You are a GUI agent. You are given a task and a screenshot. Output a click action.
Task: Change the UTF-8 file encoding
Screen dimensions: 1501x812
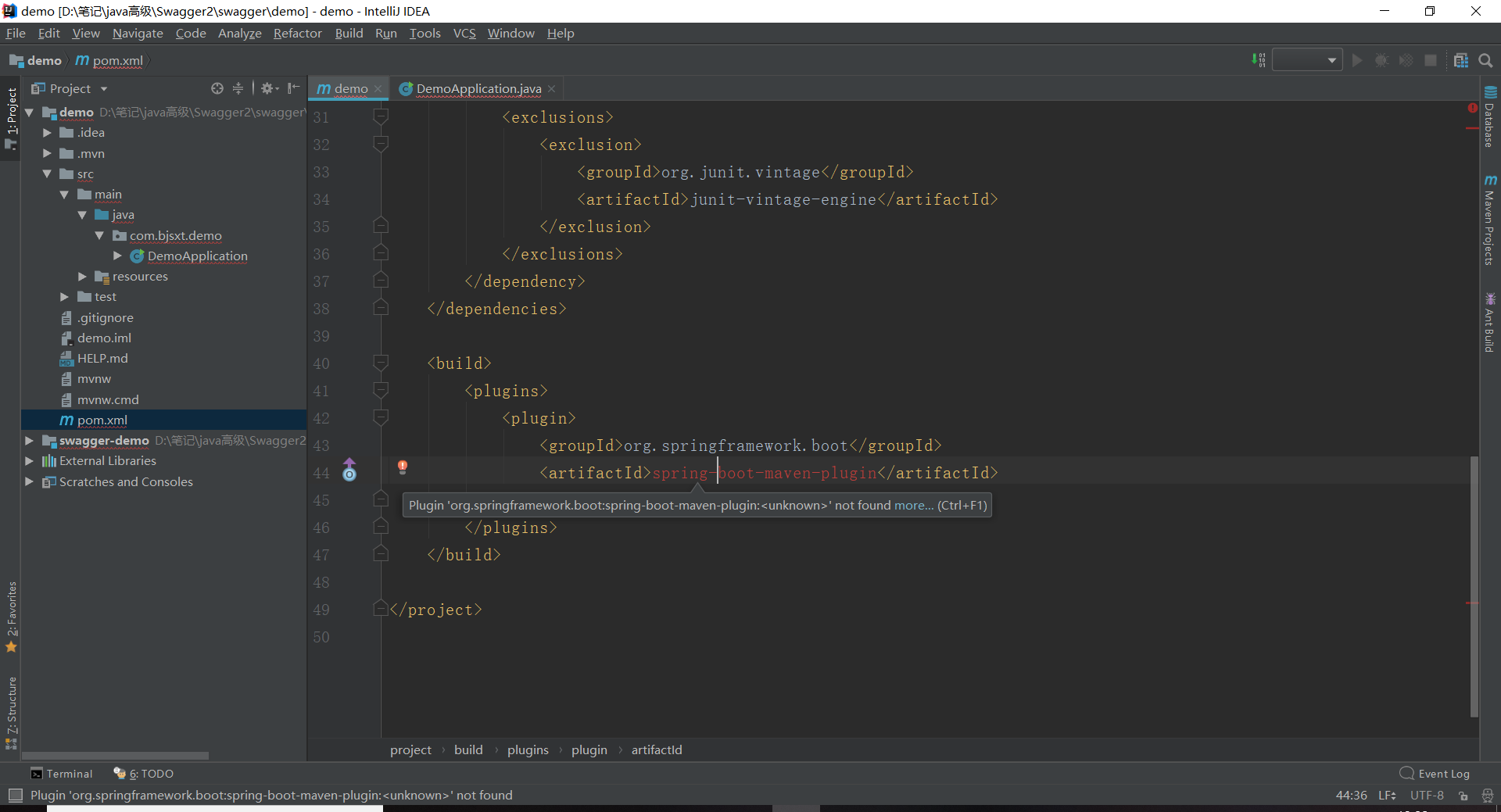point(1427,795)
